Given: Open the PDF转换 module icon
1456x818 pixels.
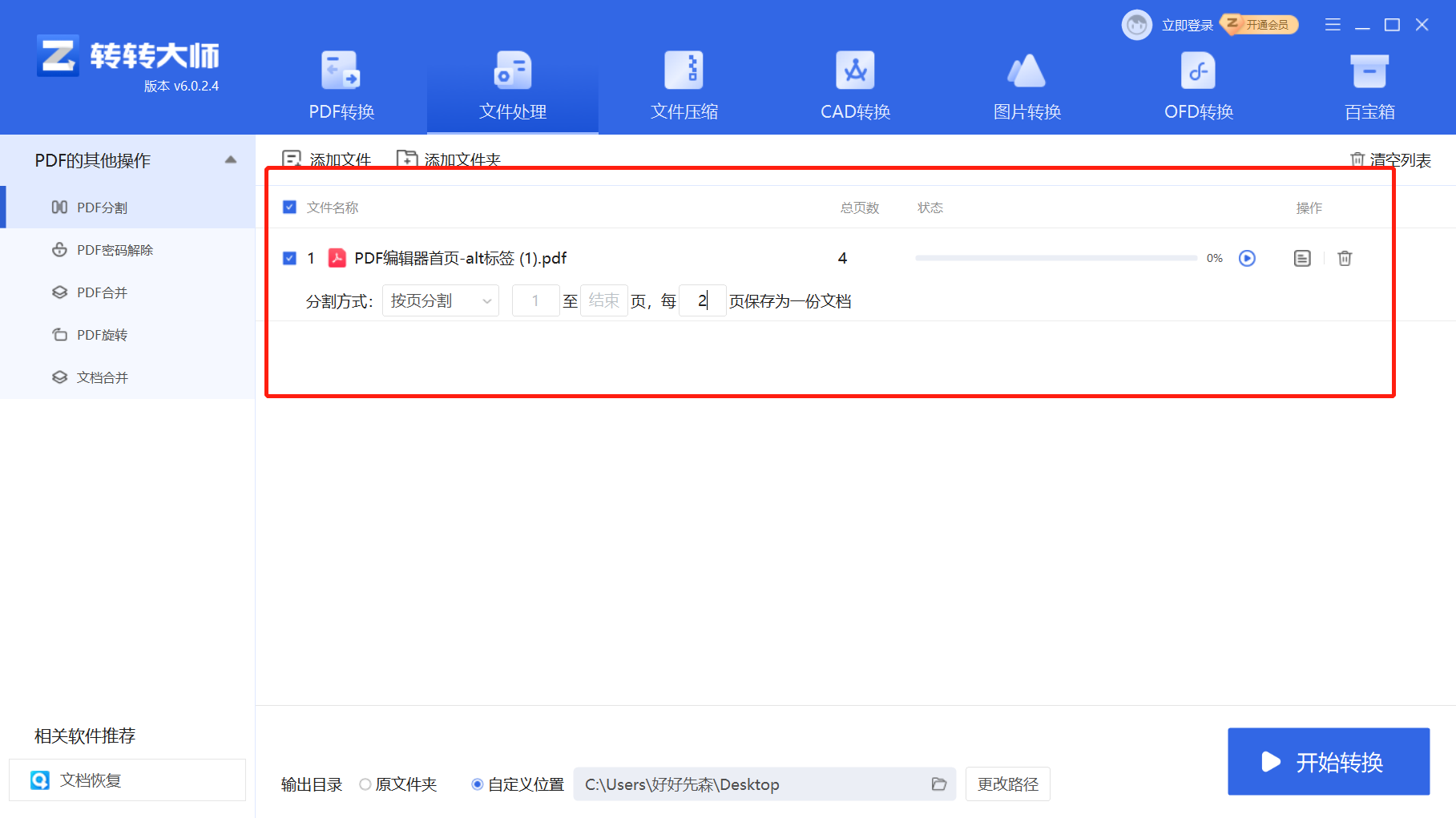Looking at the screenshot, I should click(x=341, y=71).
